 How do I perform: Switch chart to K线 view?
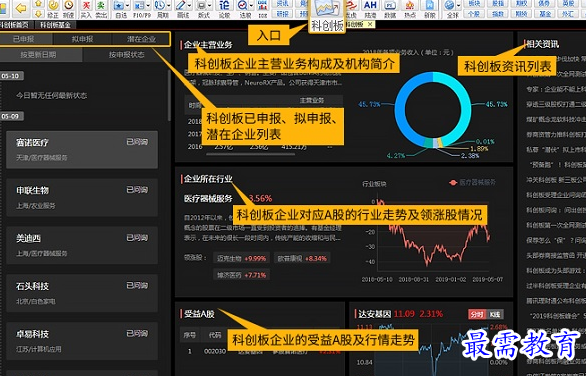(494, 314)
